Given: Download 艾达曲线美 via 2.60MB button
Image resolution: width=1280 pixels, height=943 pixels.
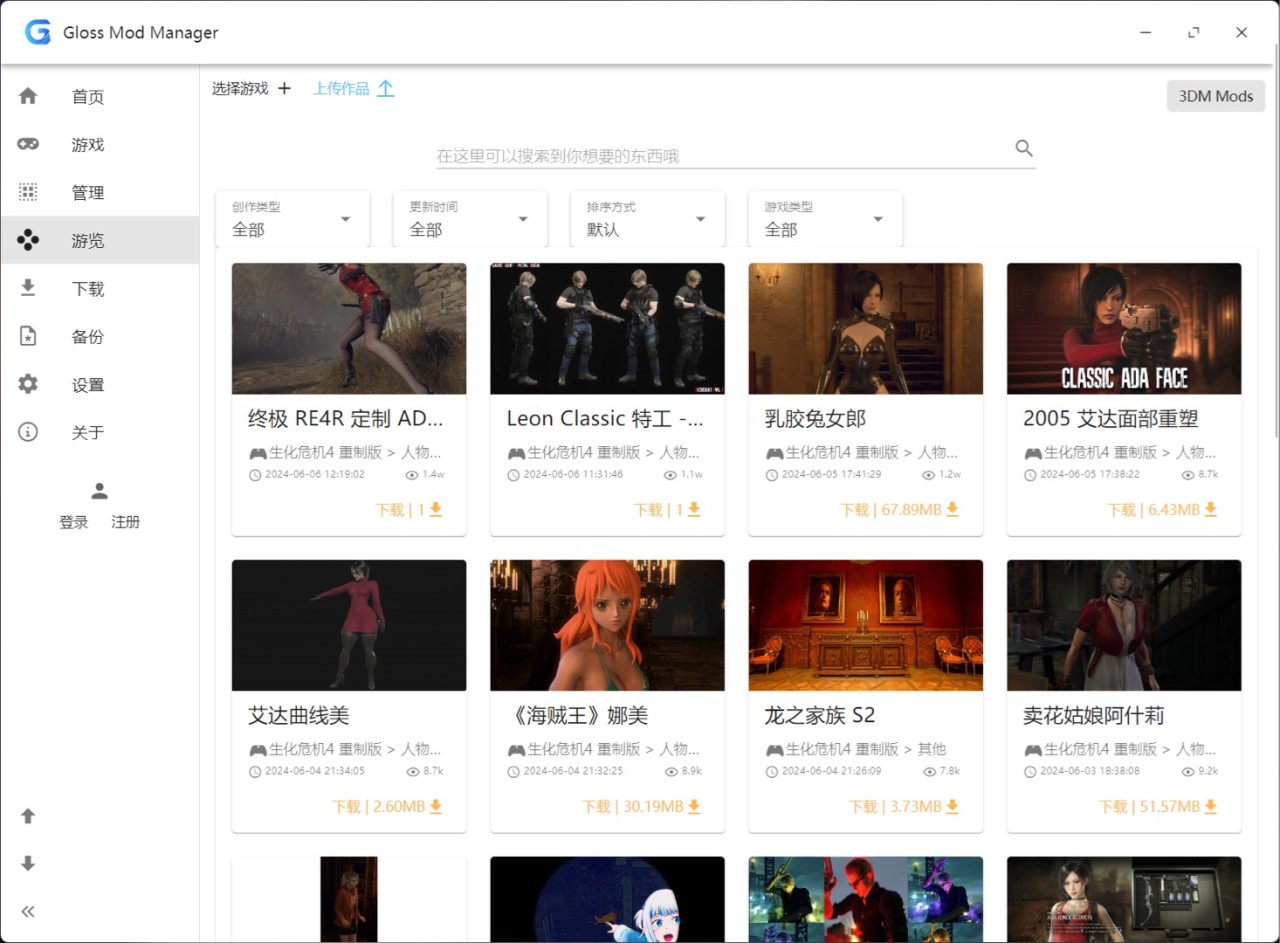Looking at the screenshot, I should [x=388, y=807].
